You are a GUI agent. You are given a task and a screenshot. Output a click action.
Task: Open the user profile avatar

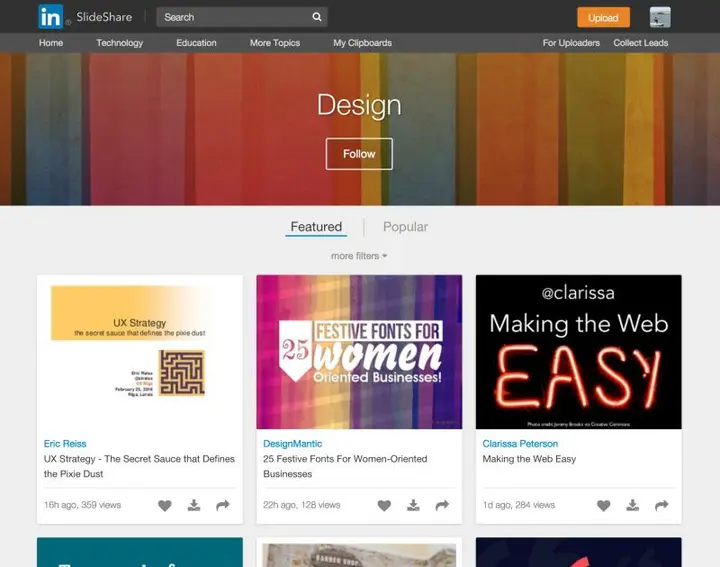(660, 17)
